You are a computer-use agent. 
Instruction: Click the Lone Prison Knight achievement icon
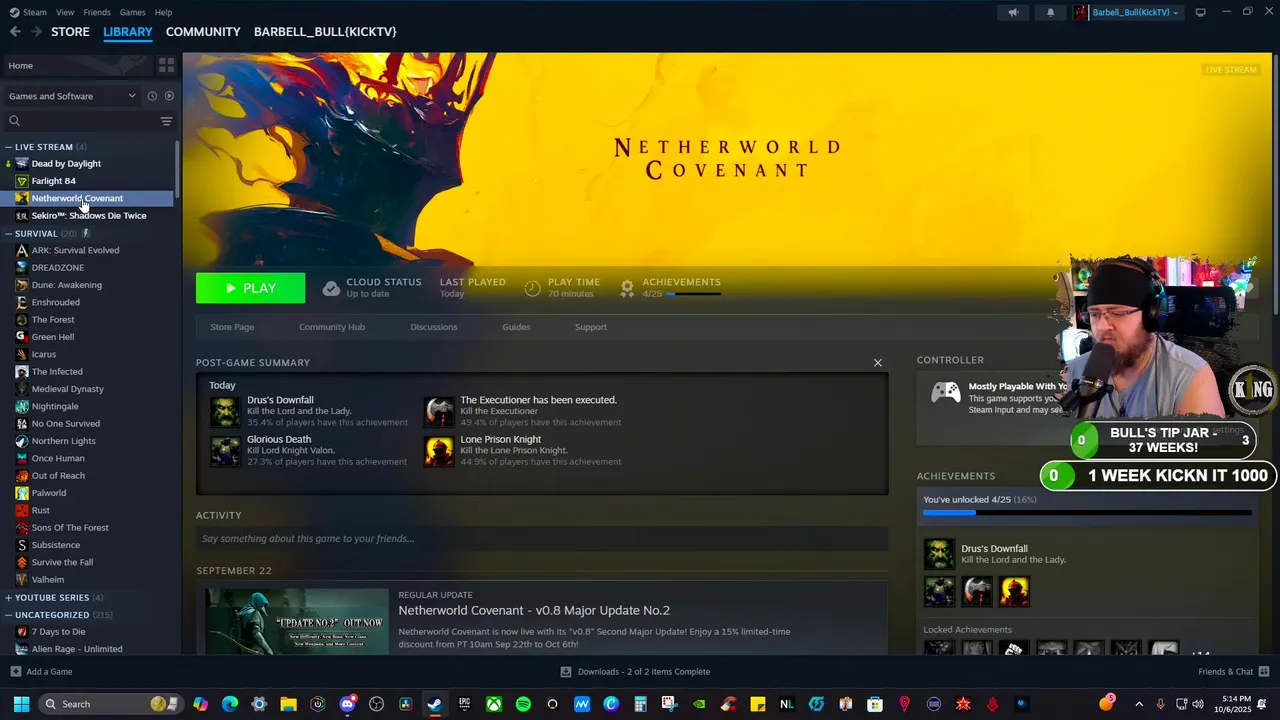439,452
